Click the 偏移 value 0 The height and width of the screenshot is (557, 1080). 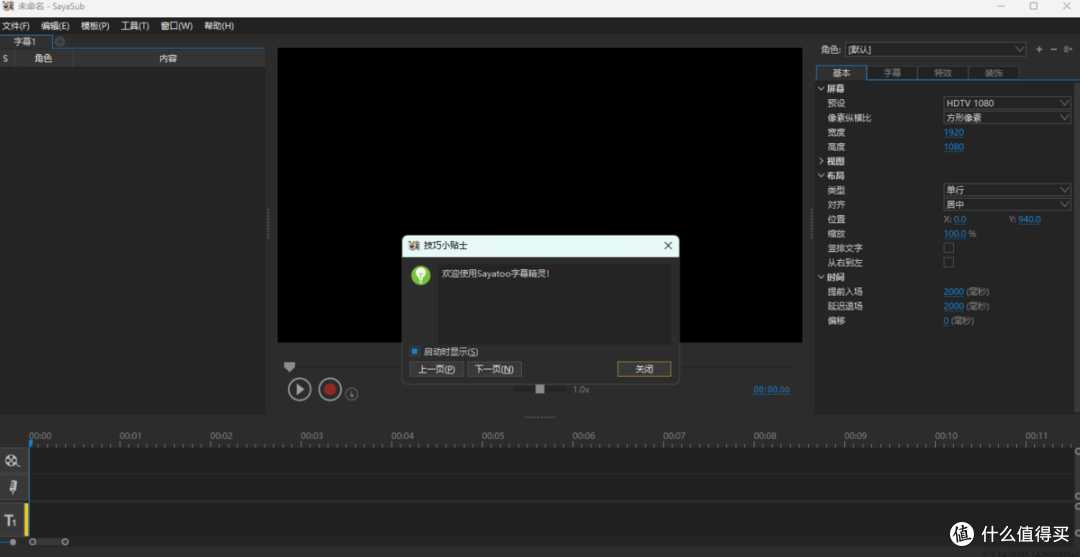point(946,321)
